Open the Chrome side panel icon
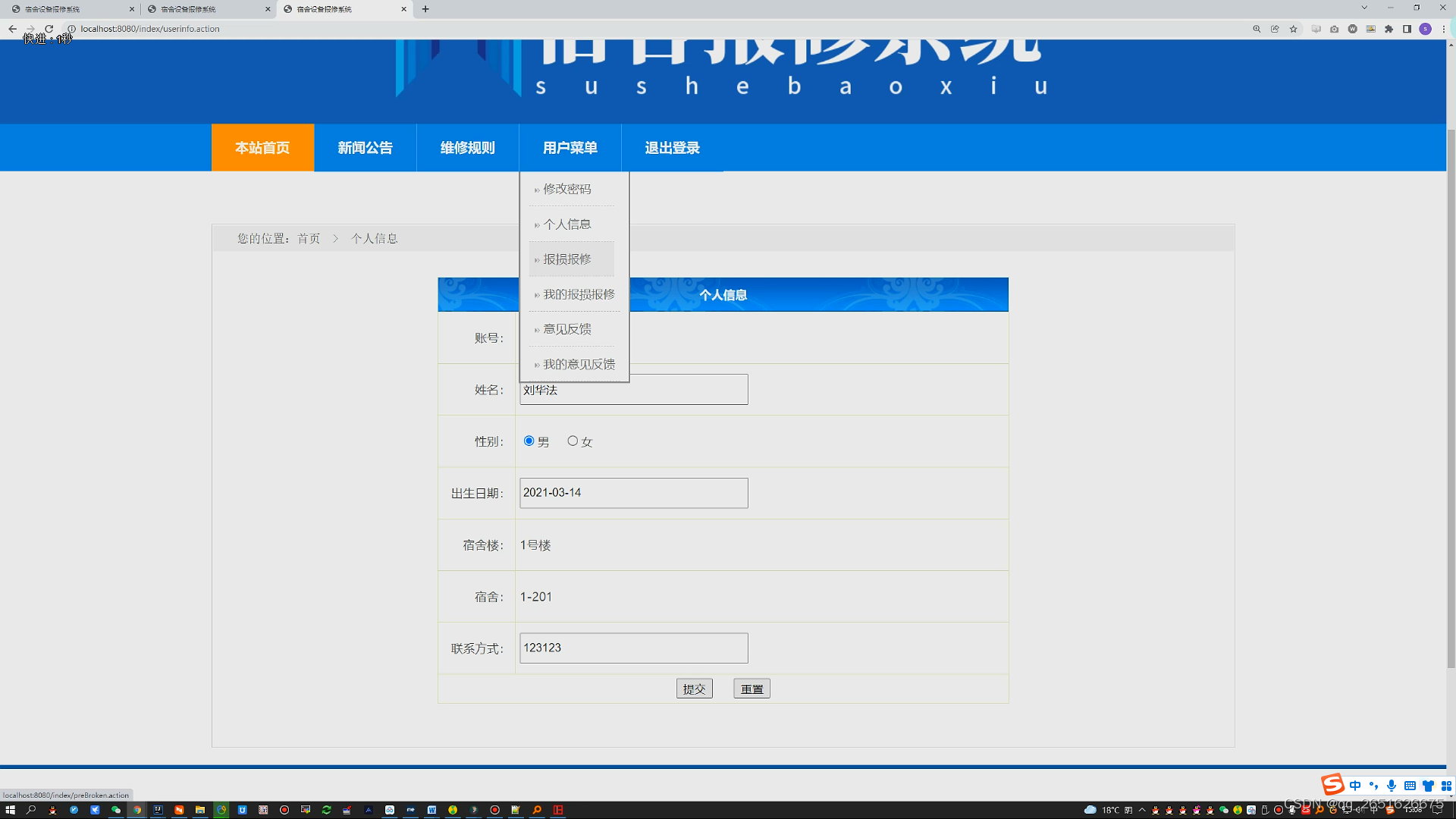 (1407, 29)
